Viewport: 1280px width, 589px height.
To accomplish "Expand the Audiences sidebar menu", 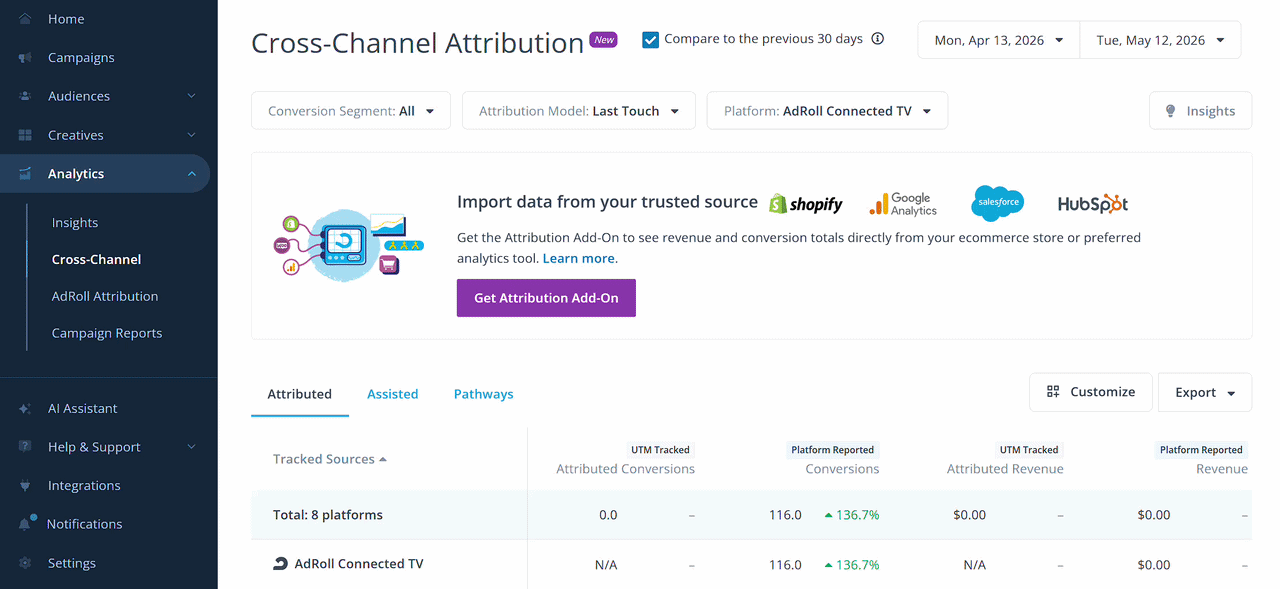I will [191, 96].
